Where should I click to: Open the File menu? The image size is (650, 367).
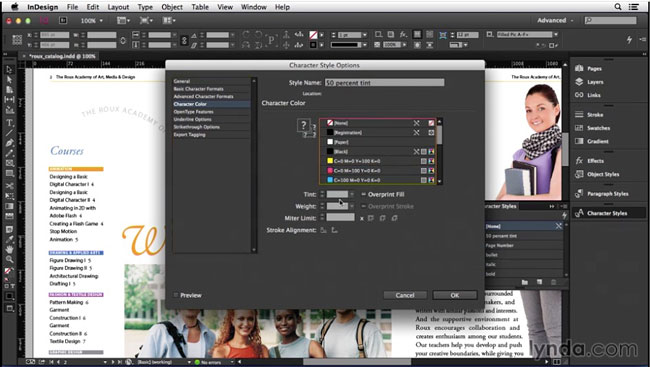click(72, 7)
